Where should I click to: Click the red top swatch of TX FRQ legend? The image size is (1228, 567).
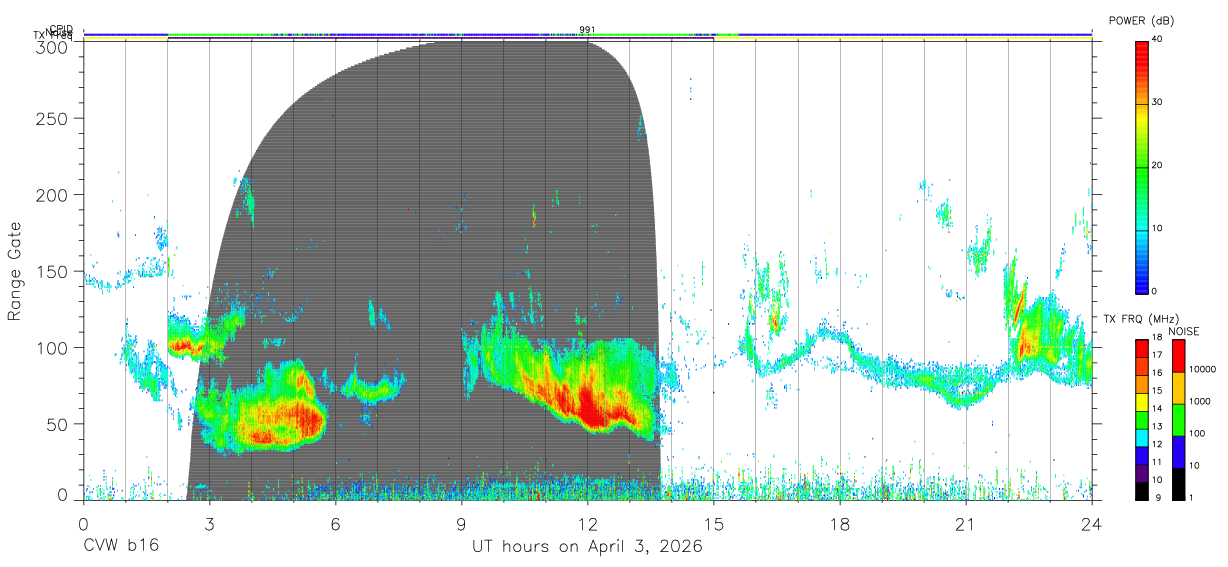(x=1141, y=349)
